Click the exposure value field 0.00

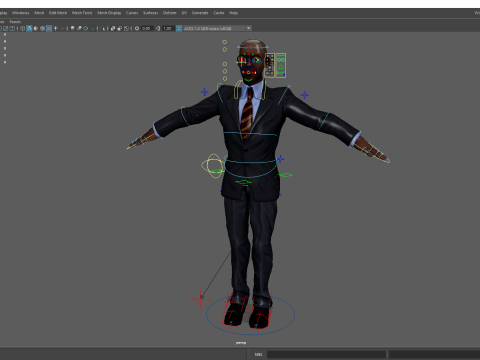pyautogui.click(x=146, y=28)
